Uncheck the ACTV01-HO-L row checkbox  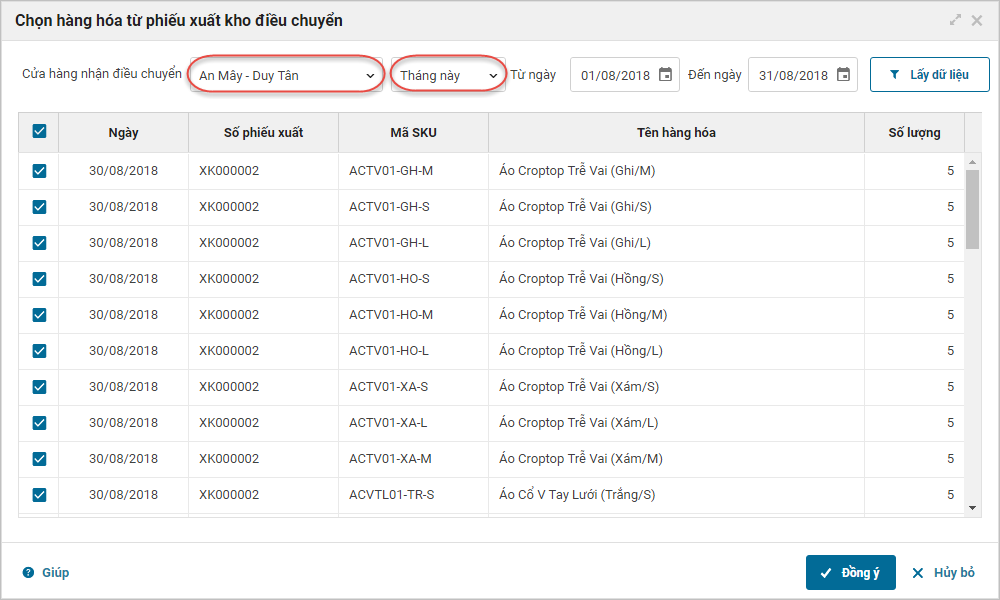click(39, 351)
